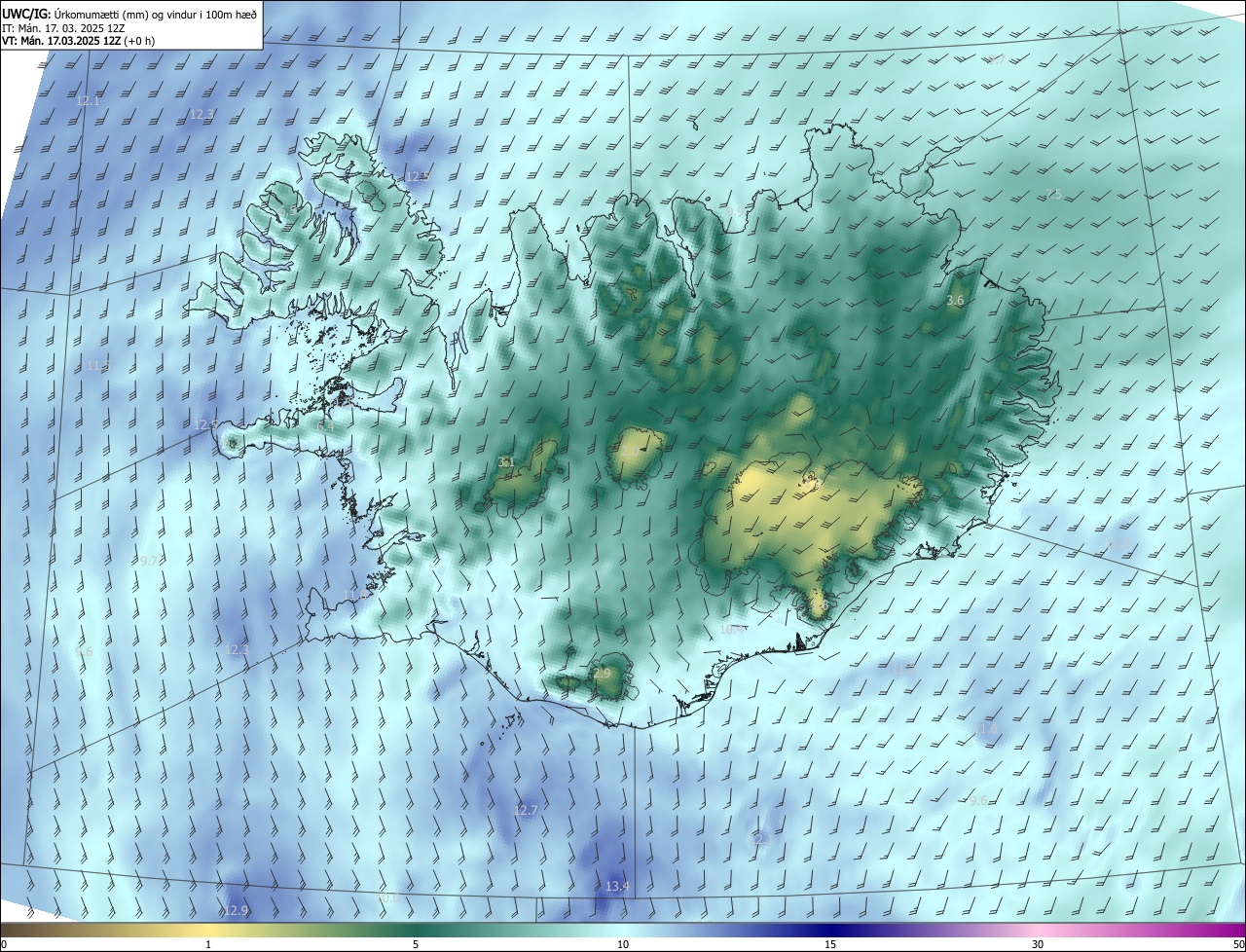Viewport: 1246px width, 952px height.
Task: Click the 12.7 value over the southern sea
Action: coord(526,811)
